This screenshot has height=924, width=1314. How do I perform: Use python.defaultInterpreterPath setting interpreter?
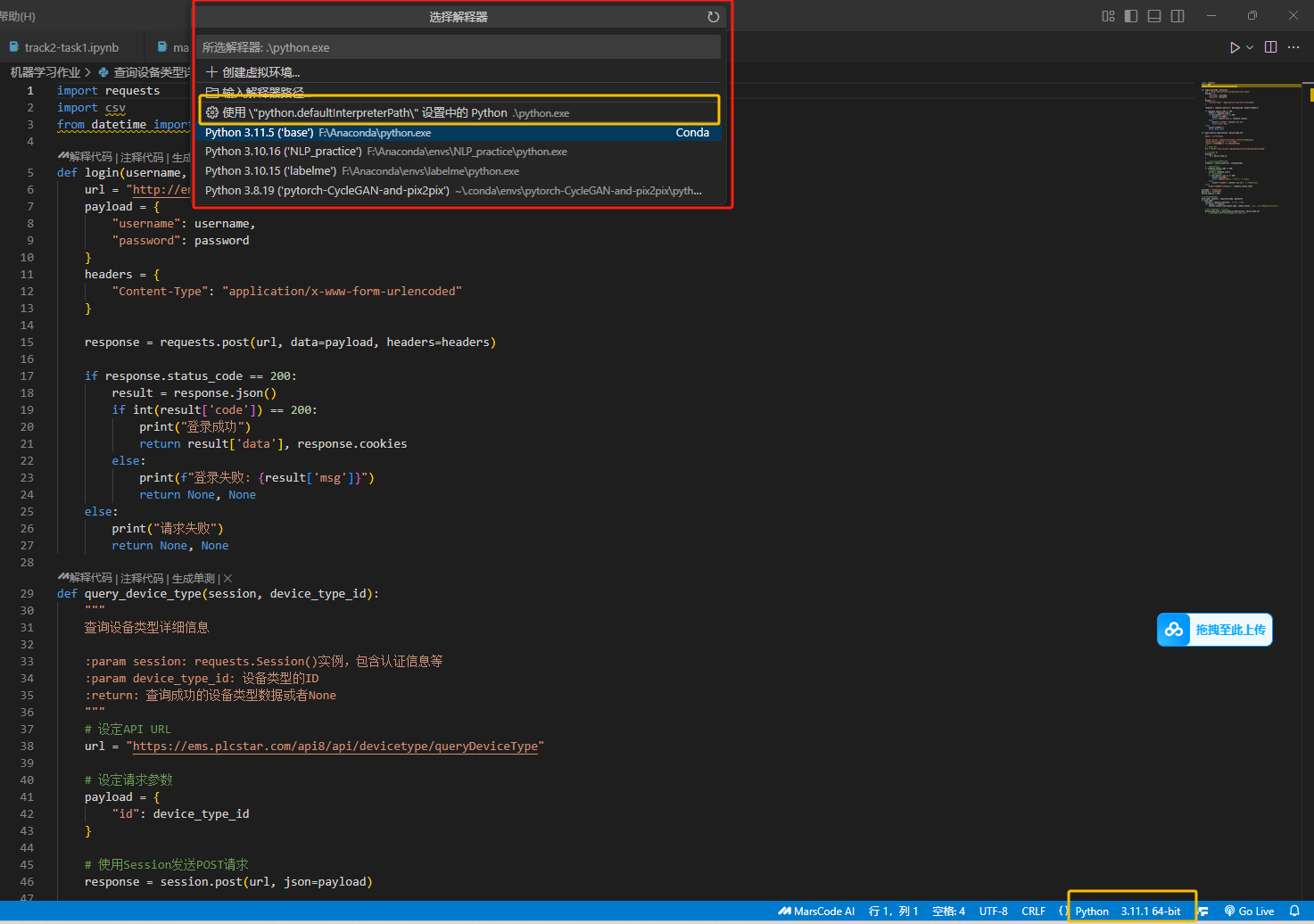(x=459, y=112)
